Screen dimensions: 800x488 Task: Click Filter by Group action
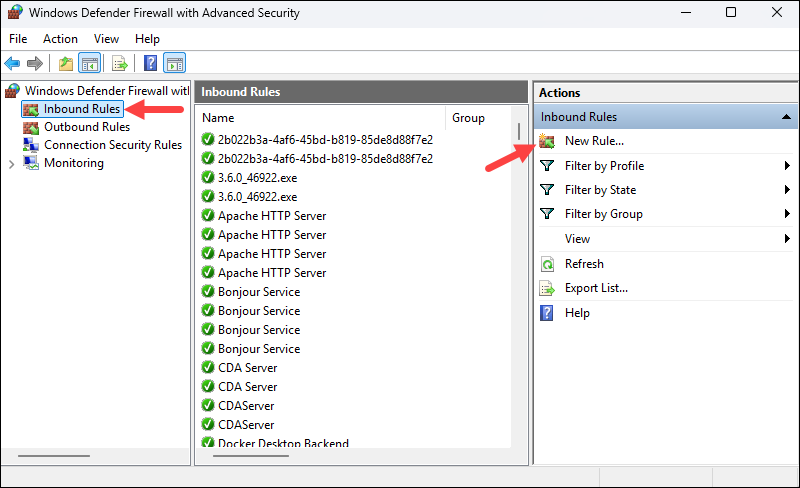pos(604,214)
